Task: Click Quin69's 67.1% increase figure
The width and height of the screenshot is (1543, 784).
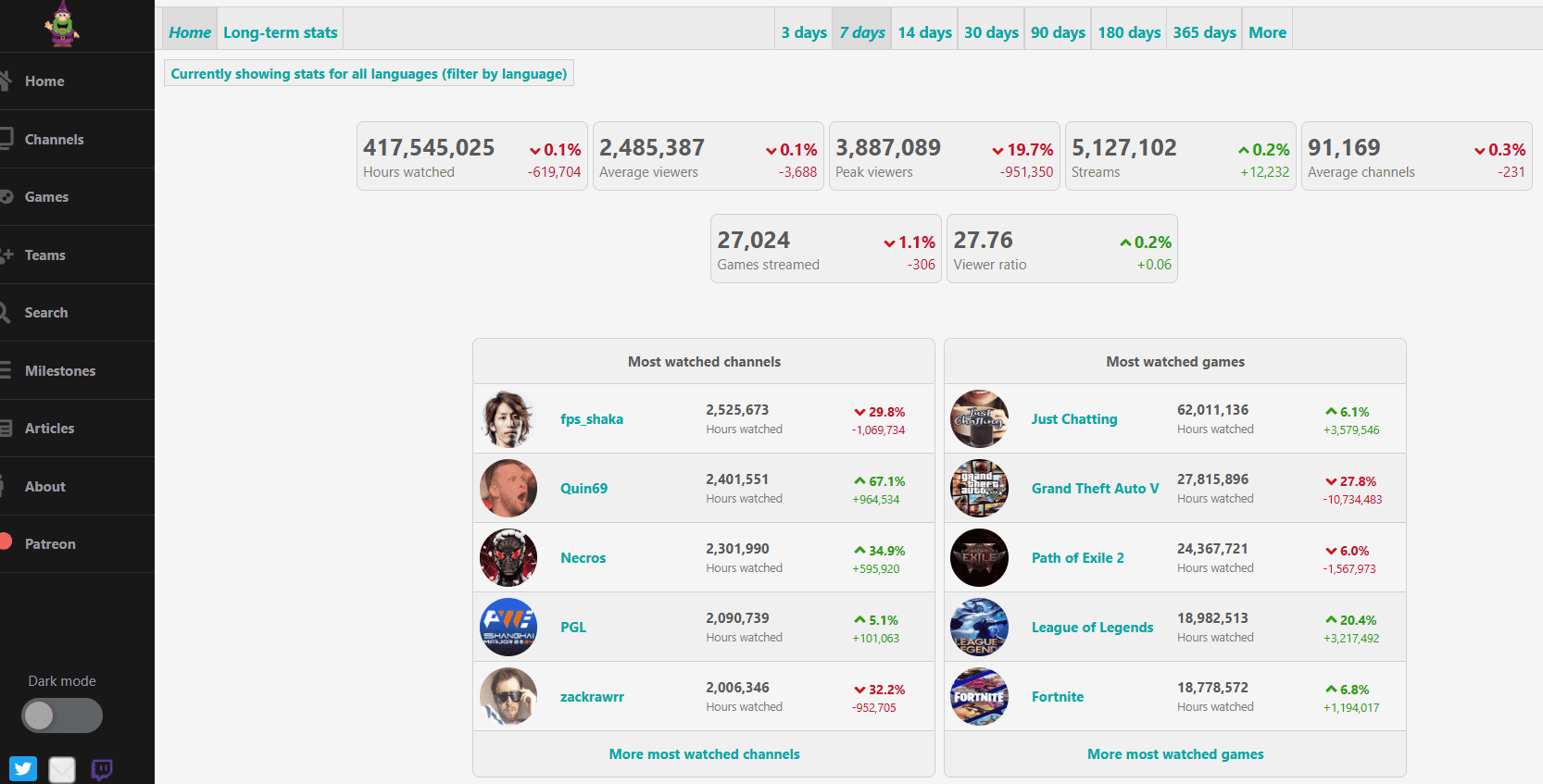Action: (x=880, y=481)
